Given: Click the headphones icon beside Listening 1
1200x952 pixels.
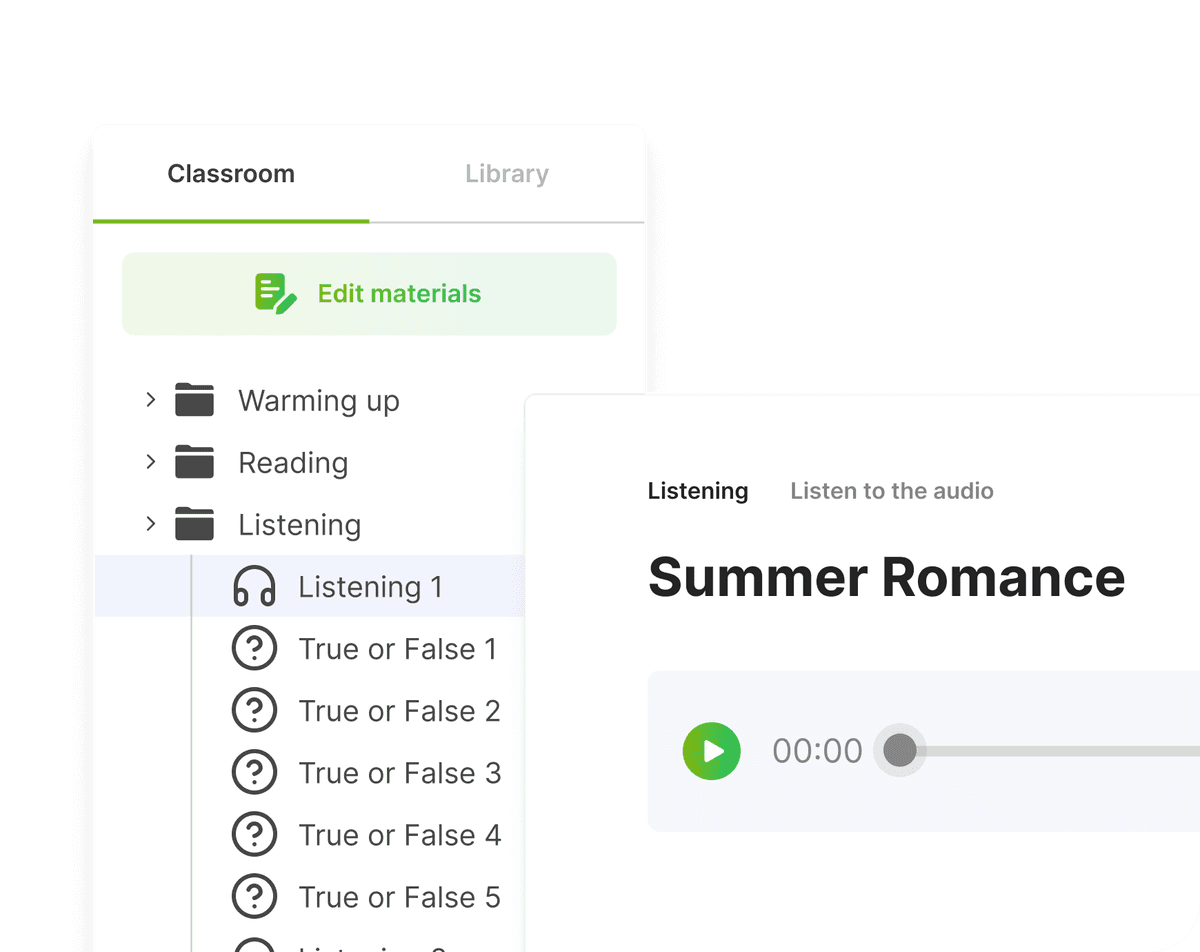Looking at the screenshot, I should [x=254, y=587].
